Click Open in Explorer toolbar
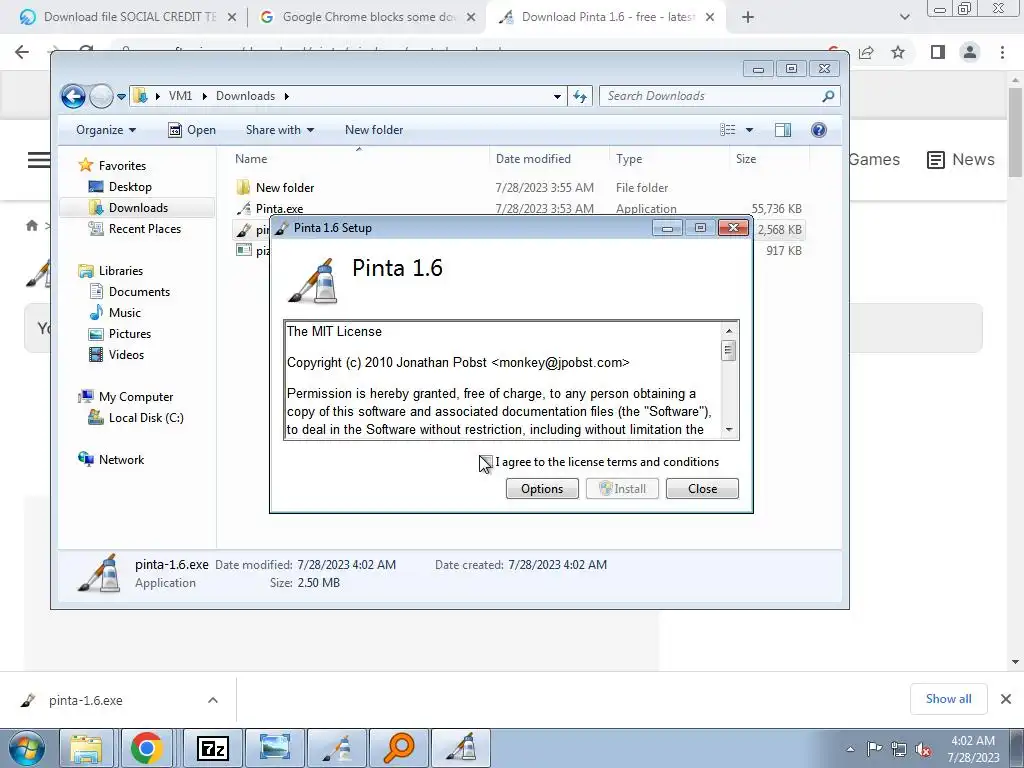Screen dimensions: 1024x768 pyautogui.click(x=192, y=130)
